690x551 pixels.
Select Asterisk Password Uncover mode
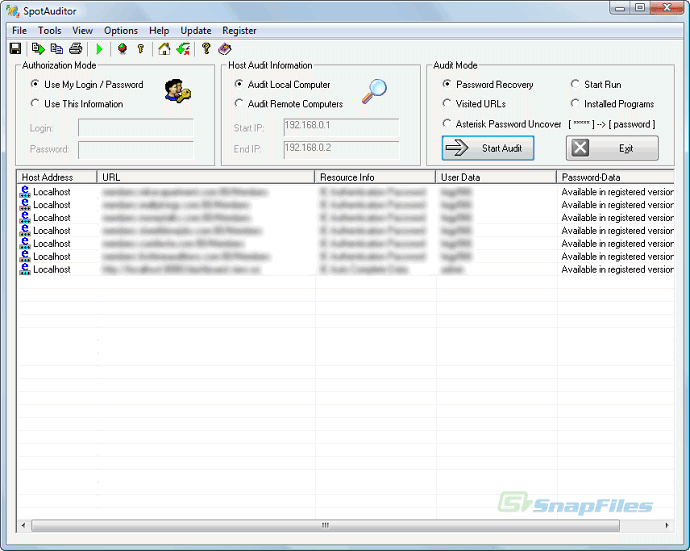click(502, 124)
